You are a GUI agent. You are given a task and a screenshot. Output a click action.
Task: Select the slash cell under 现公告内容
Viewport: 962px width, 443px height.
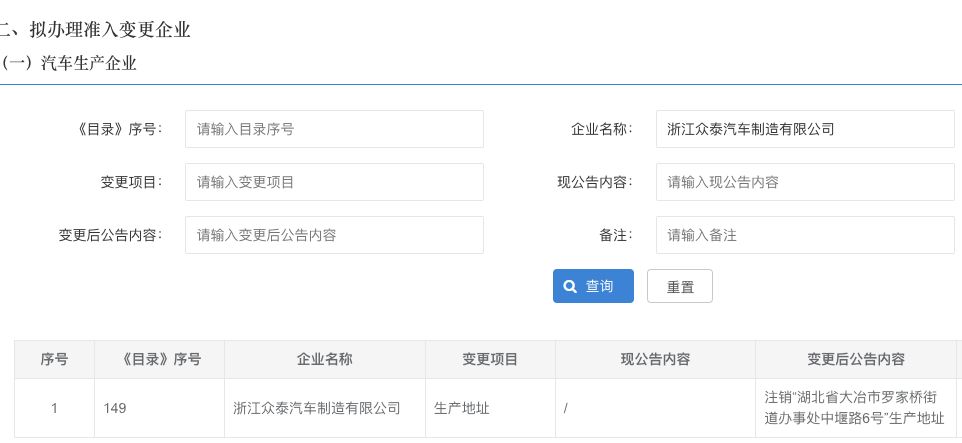tap(655, 408)
